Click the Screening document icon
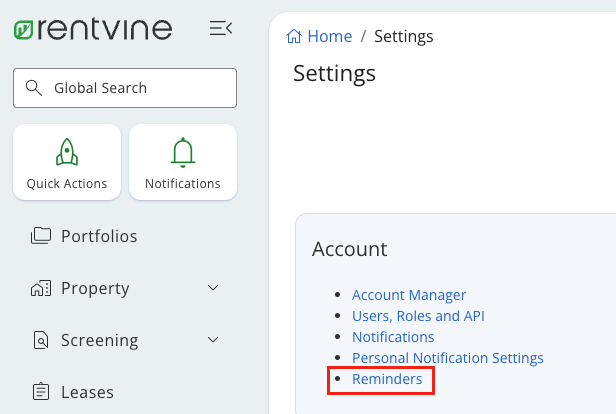 coord(41,341)
